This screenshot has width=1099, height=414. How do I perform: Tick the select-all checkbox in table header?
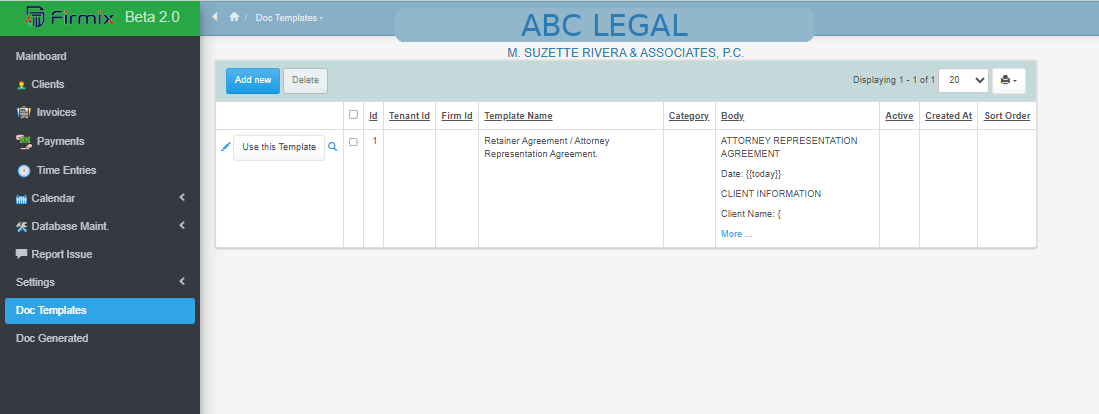click(353, 115)
